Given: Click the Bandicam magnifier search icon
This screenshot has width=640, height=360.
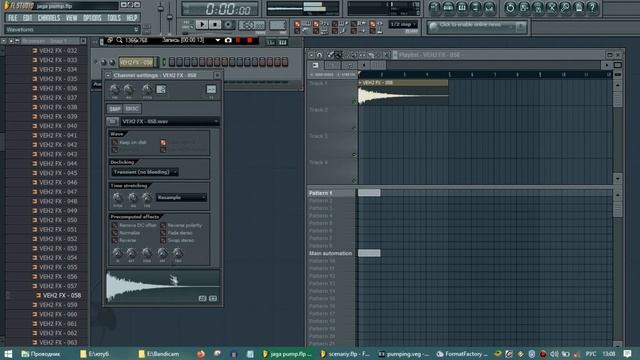Looking at the screenshot, I should pos(120,40).
